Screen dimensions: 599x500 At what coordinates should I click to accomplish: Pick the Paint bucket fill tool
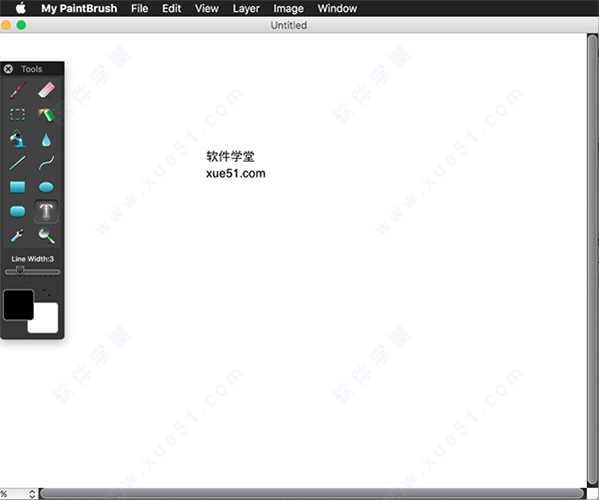tap(18, 139)
